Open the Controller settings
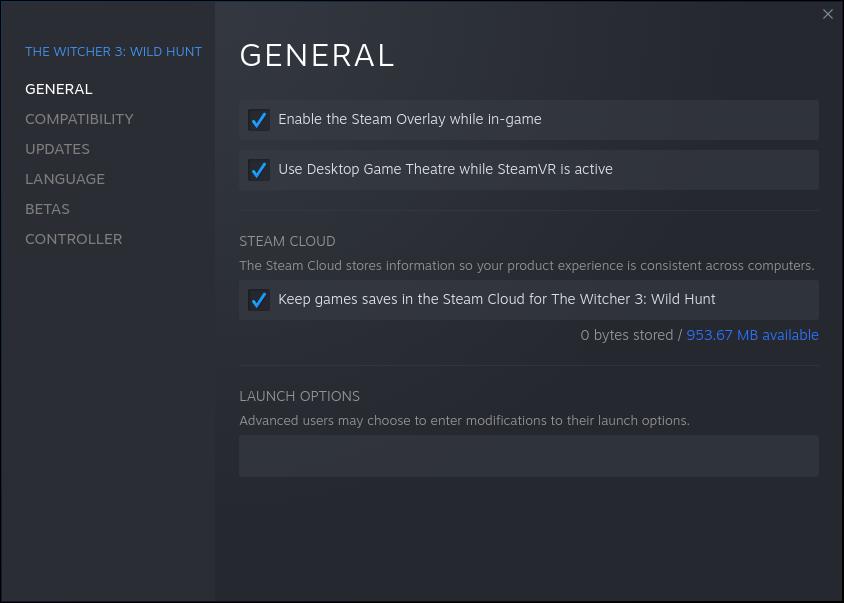844x603 pixels. click(74, 239)
